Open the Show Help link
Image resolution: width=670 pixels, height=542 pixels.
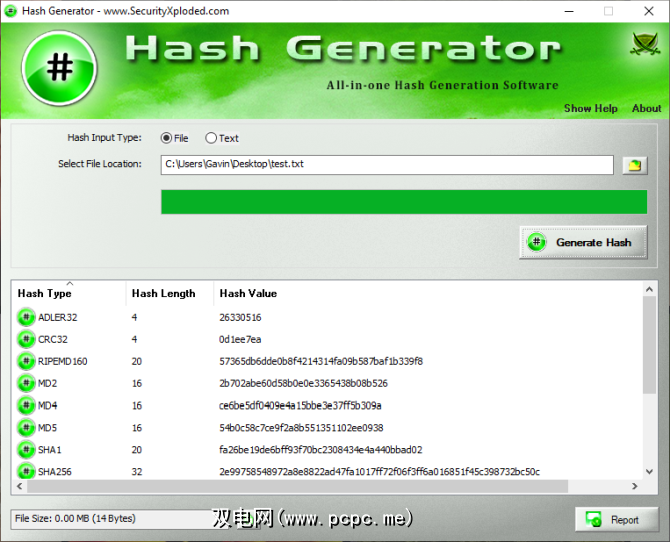(x=591, y=109)
